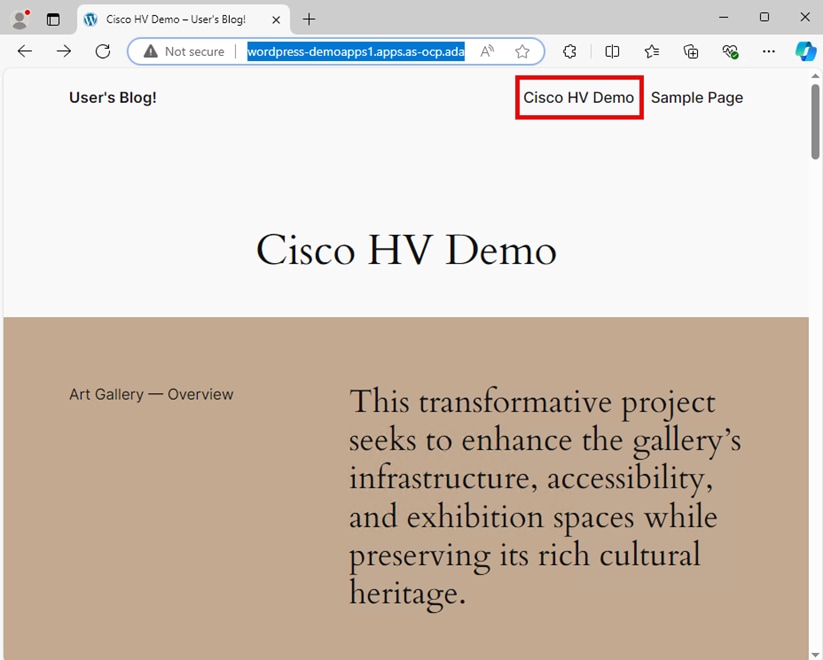Close the Cisco HV Demo tab

point(276,19)
